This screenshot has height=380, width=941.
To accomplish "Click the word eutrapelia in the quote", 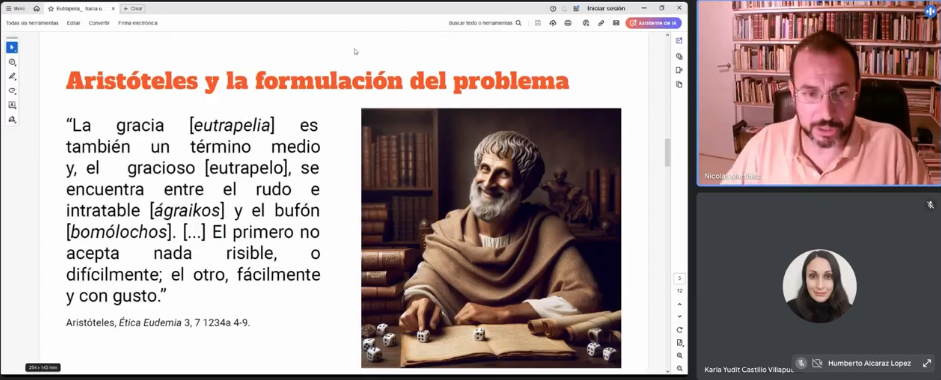I will coord(232,125).
